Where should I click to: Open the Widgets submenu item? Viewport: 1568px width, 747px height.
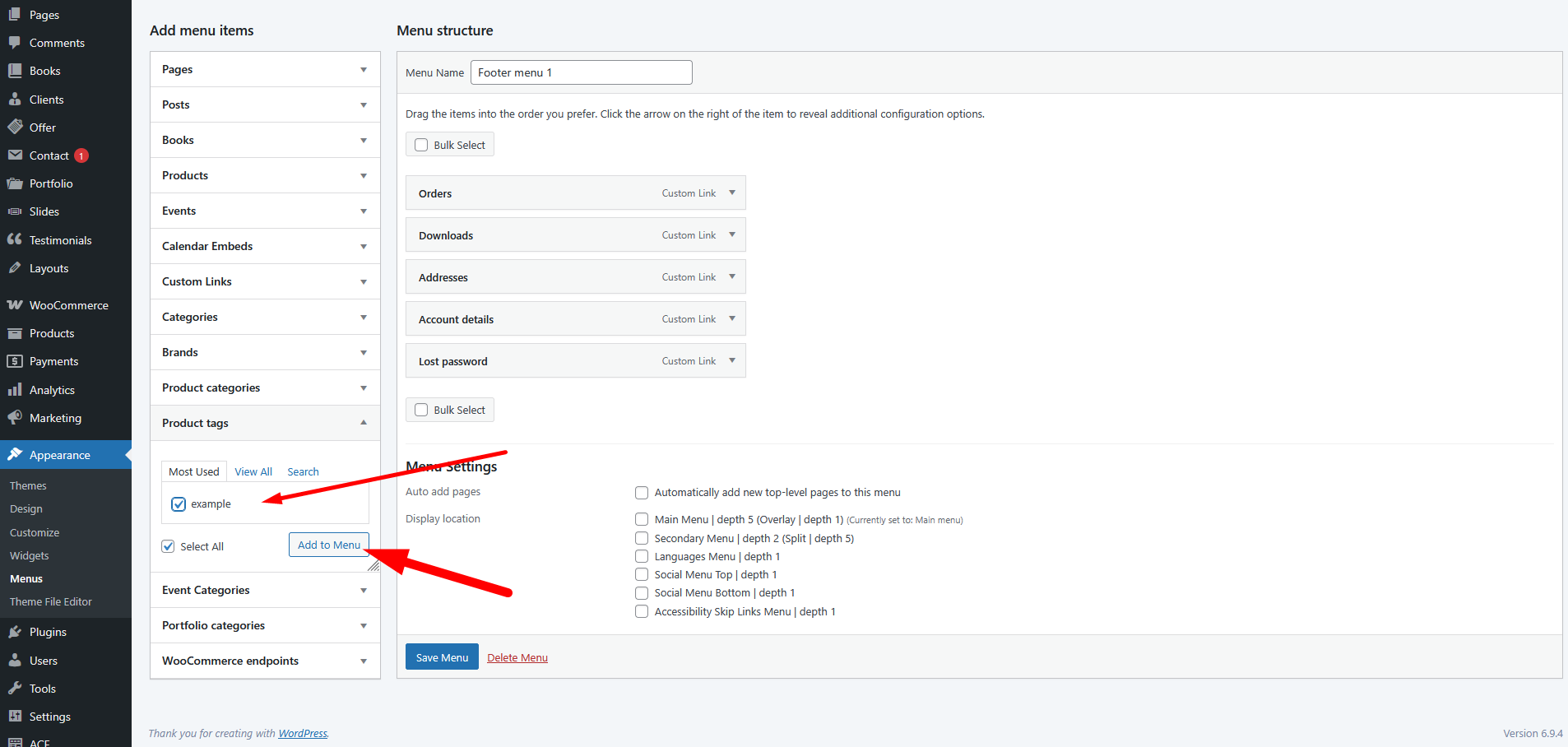[30, 555]
